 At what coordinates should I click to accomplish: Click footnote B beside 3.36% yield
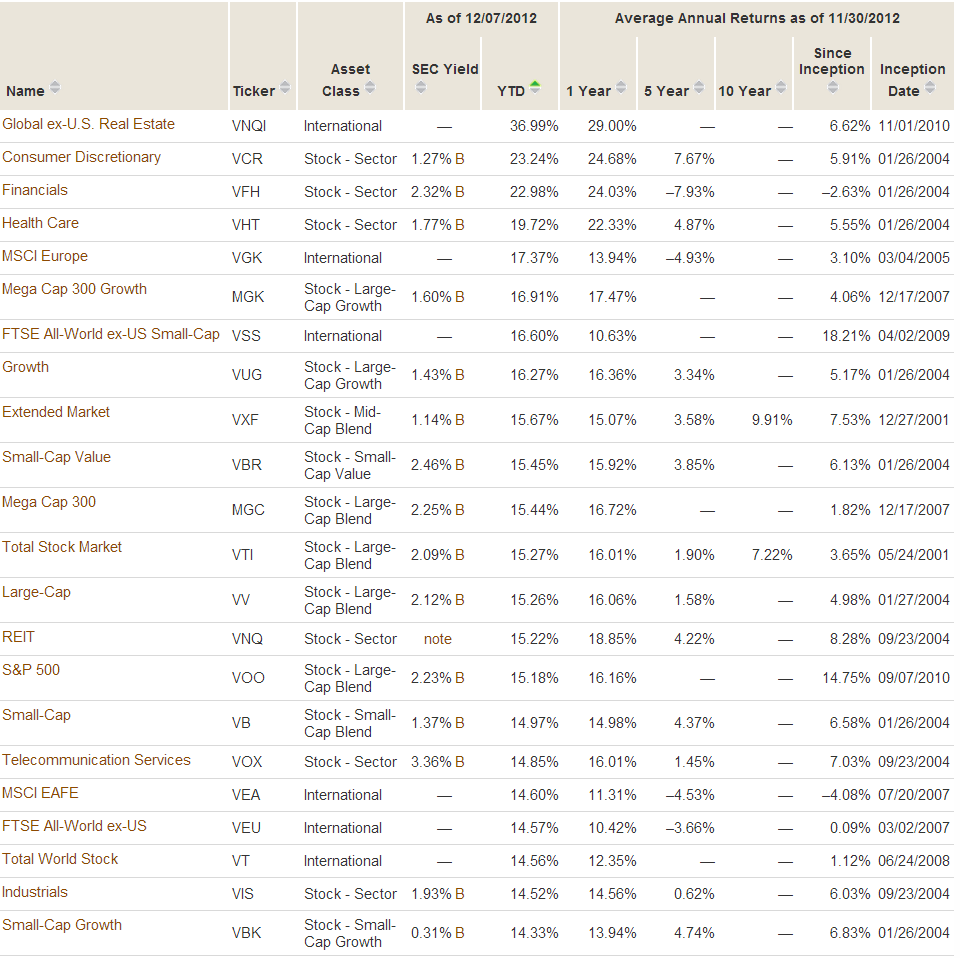pos(459,762)
